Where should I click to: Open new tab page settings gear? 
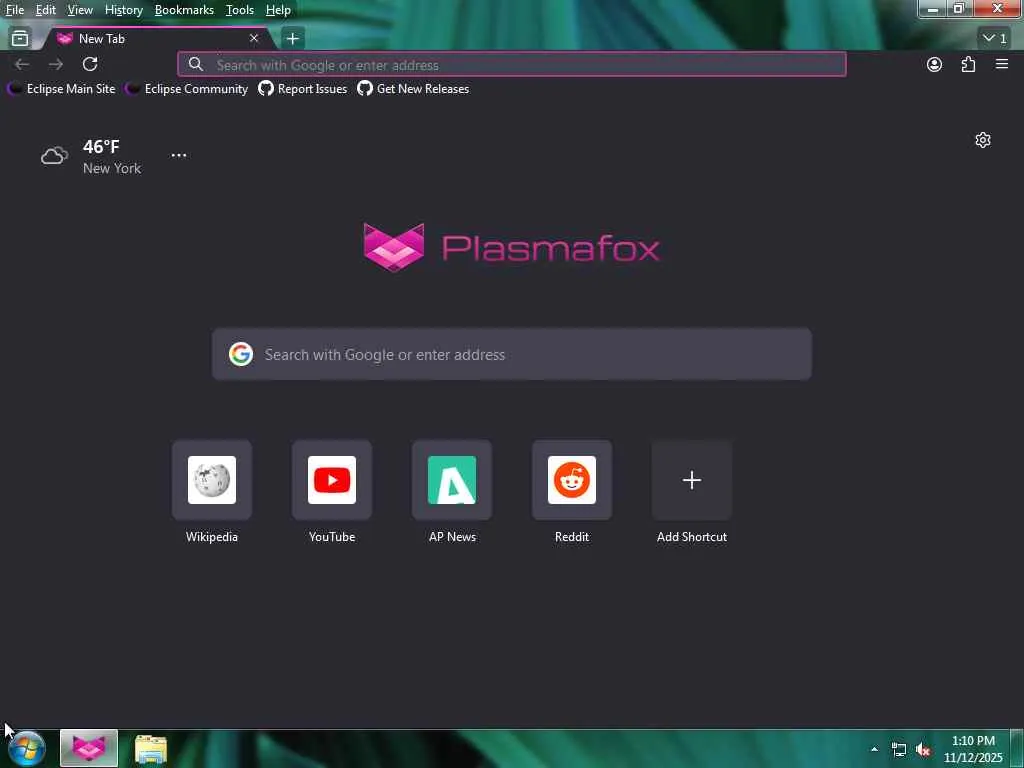pyautogui.click(x=983, y=140)
